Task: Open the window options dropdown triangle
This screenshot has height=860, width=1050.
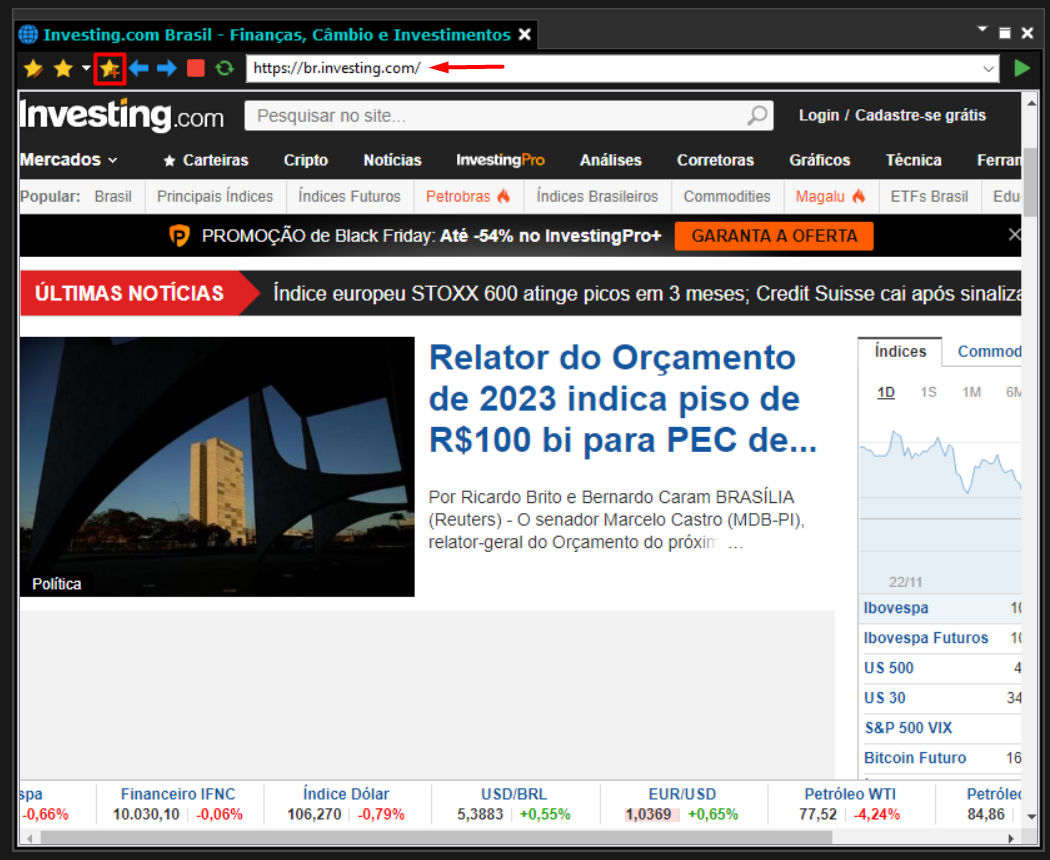Action: 982,29
